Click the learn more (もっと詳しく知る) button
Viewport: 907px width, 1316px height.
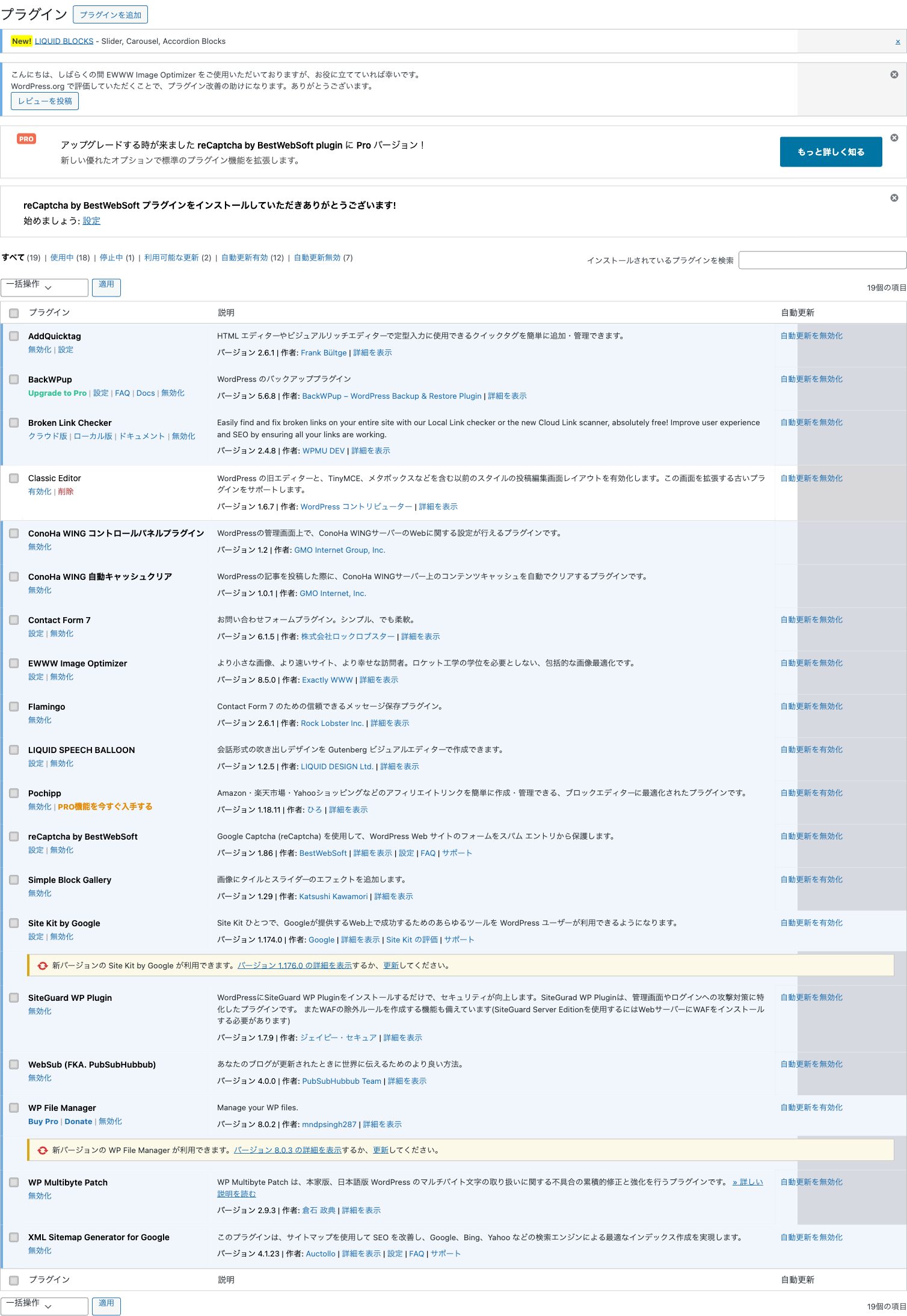click(831, 152)
